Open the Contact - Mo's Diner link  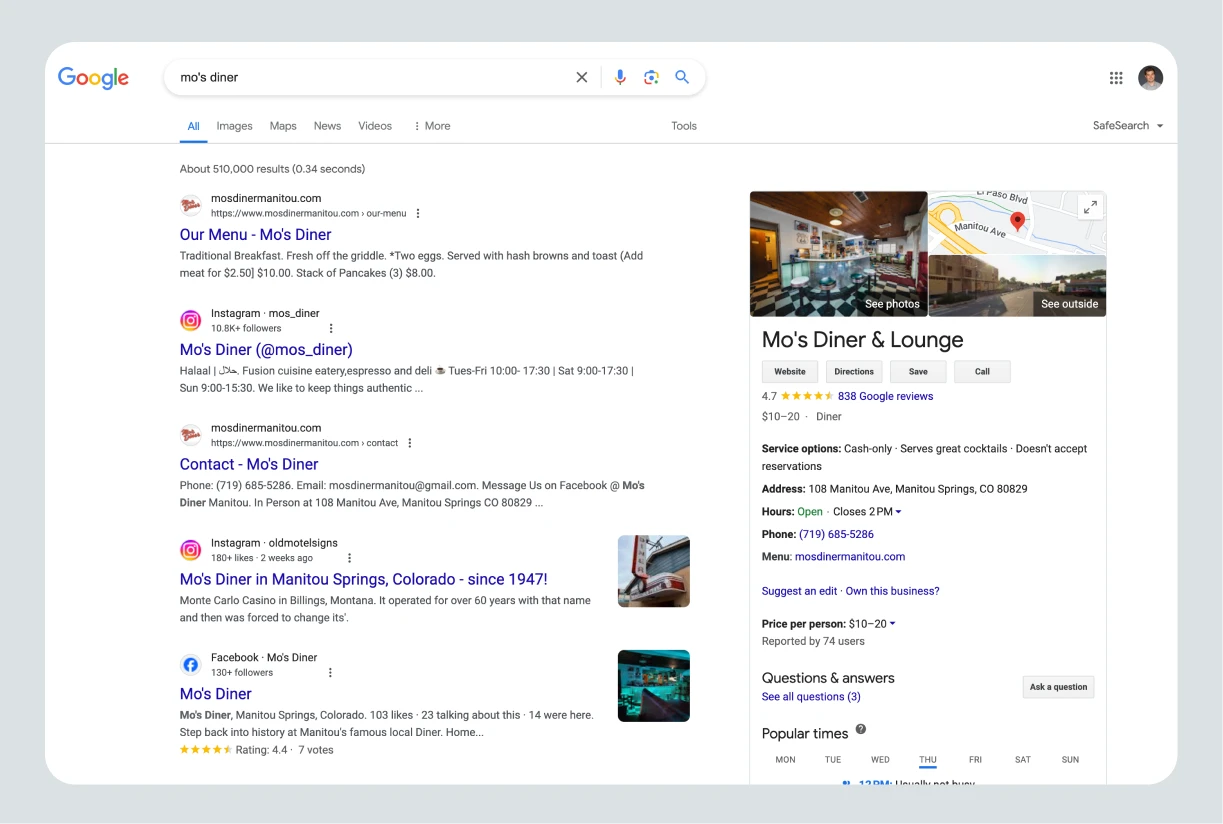tap(249, 465)
